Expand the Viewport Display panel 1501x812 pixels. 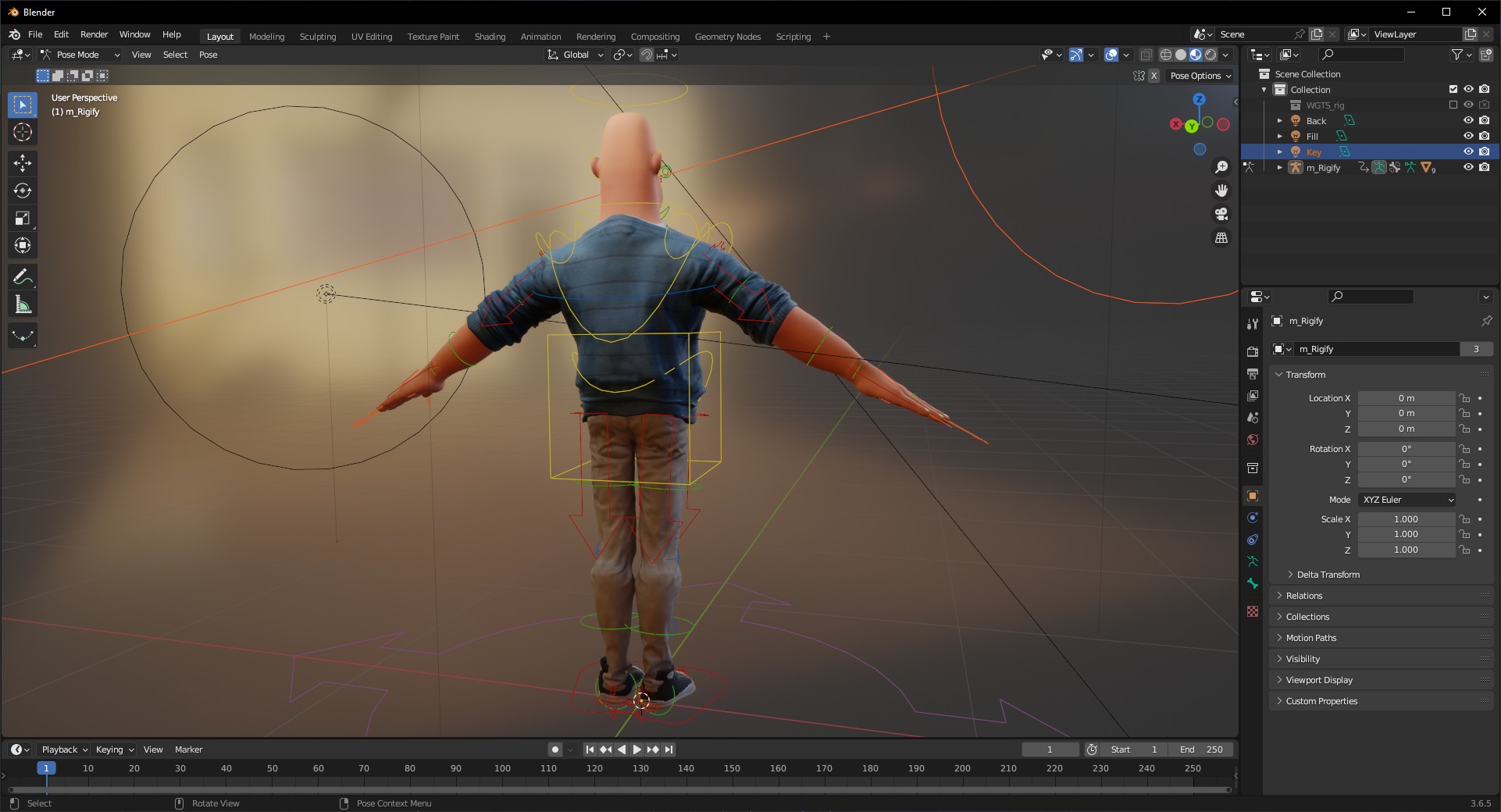tap(1318, 680)
